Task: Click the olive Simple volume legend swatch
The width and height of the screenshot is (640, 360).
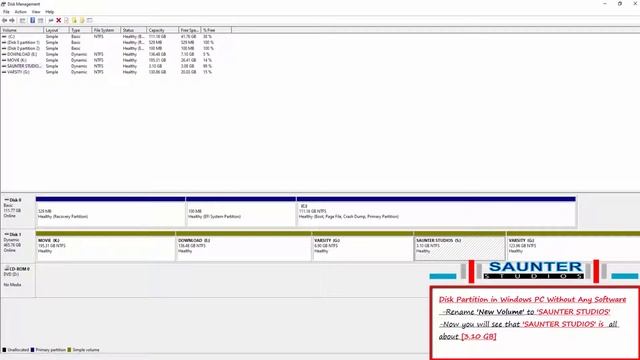Action: click(x=69, y=350)
